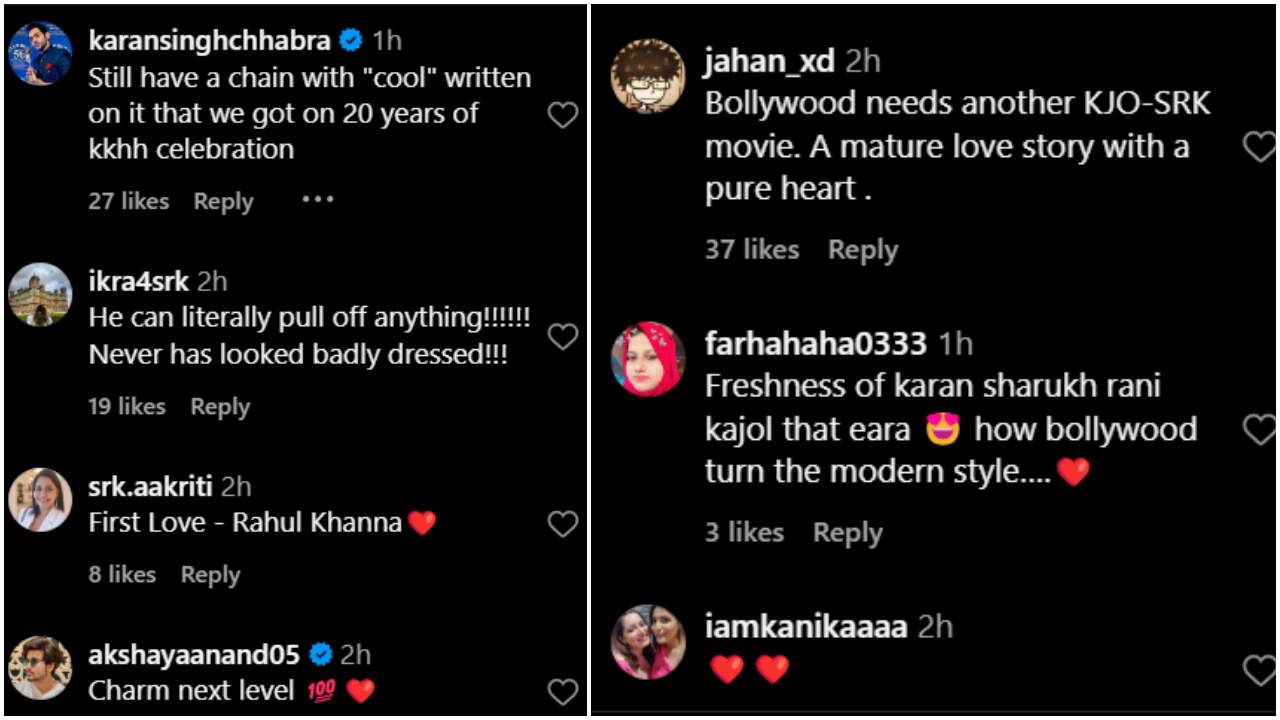Screen dimensions: 1280x720
Task: Tap the heart icon beside ikra4srk's comment
Action: tap(563, 338)
